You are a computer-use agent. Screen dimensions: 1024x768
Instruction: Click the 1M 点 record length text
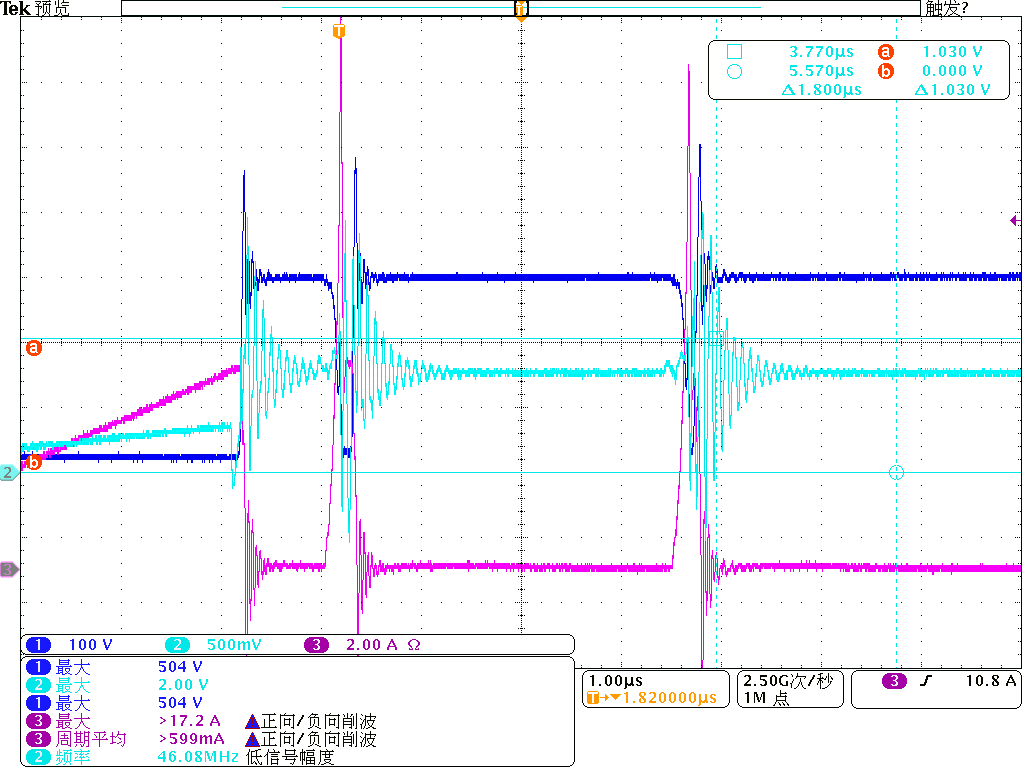(x=766, y=698)
